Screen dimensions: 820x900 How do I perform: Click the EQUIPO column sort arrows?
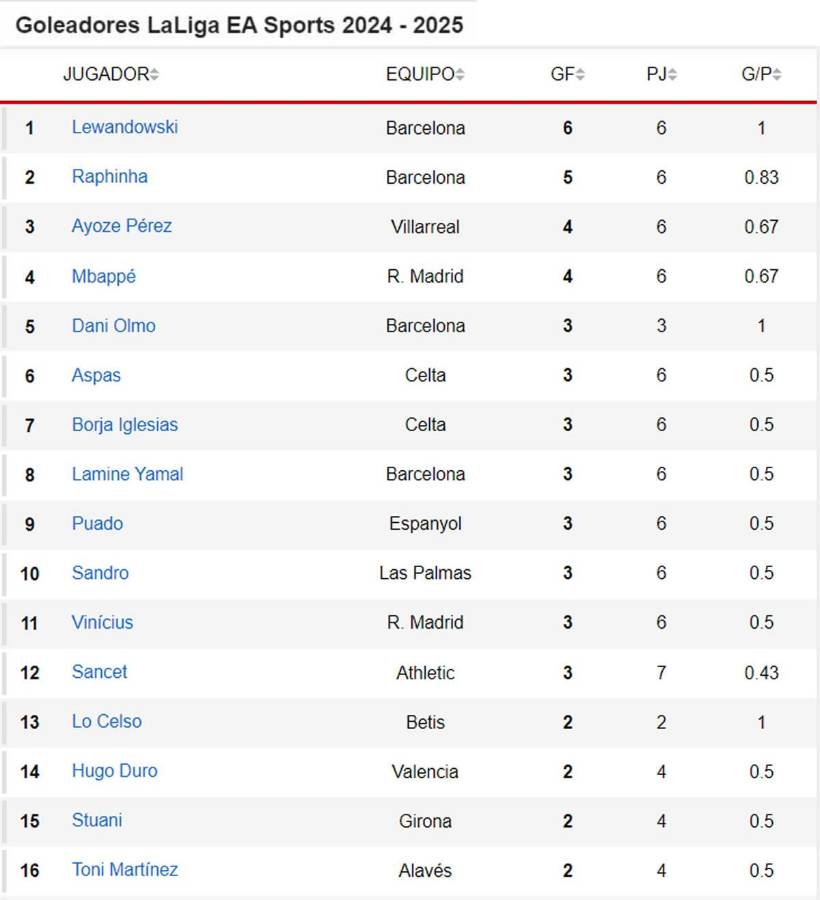click(x=458, y=73)
